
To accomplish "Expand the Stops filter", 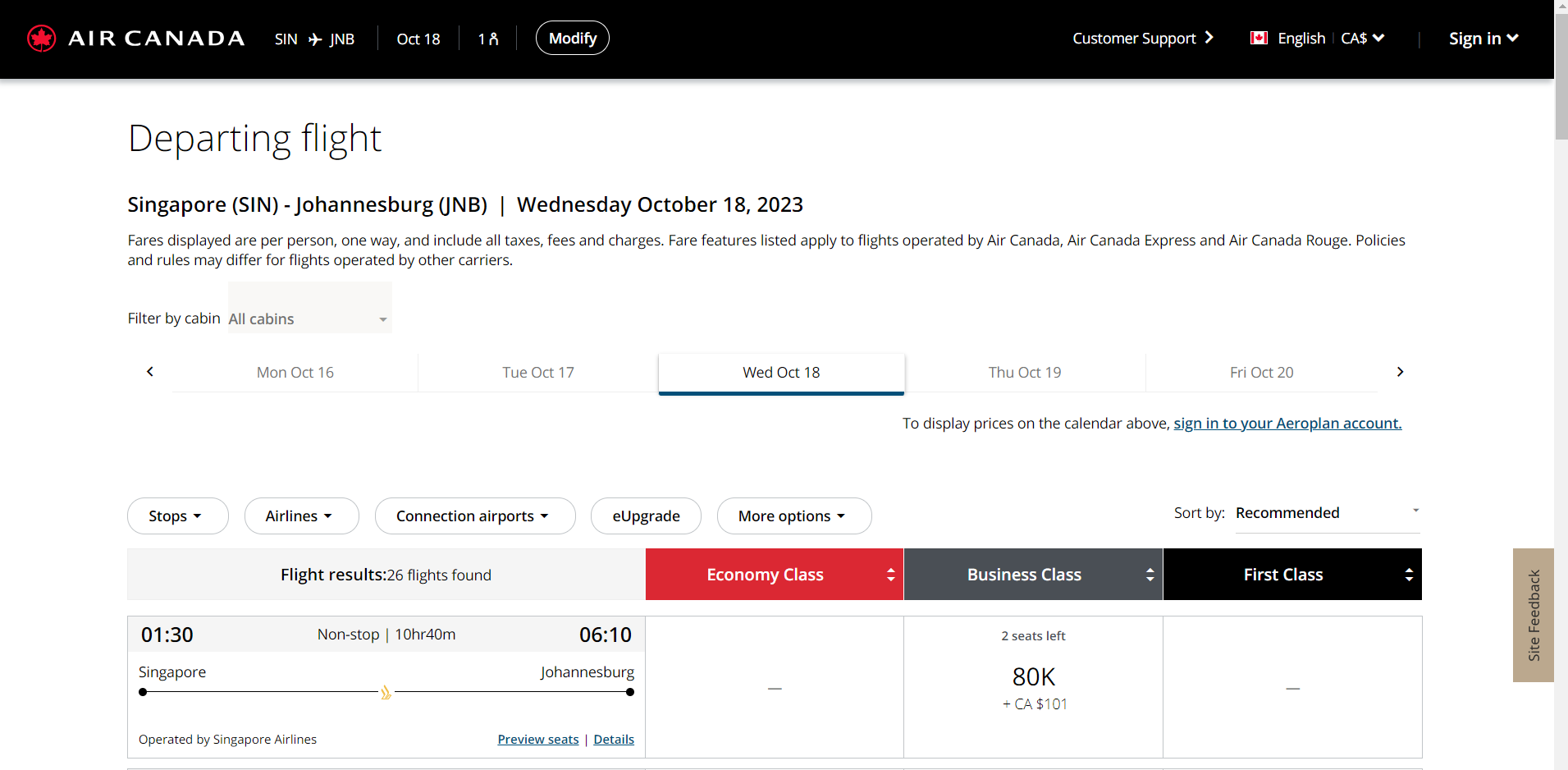I will (177, 516).
